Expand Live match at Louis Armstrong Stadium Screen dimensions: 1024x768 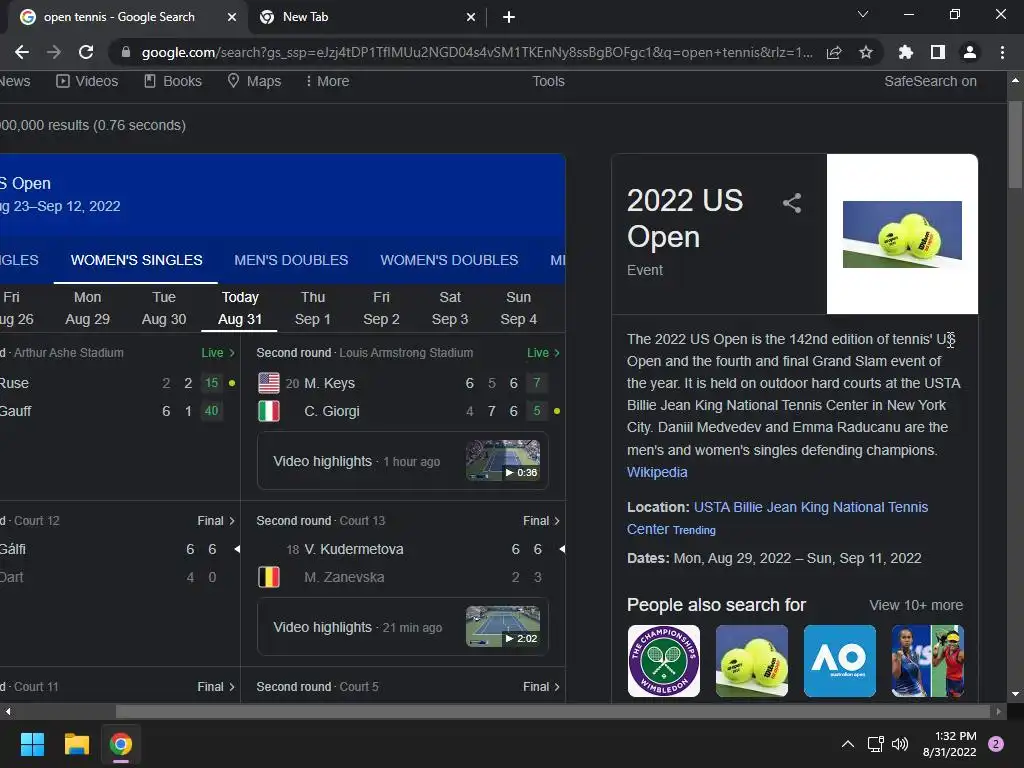pos(543,353)
